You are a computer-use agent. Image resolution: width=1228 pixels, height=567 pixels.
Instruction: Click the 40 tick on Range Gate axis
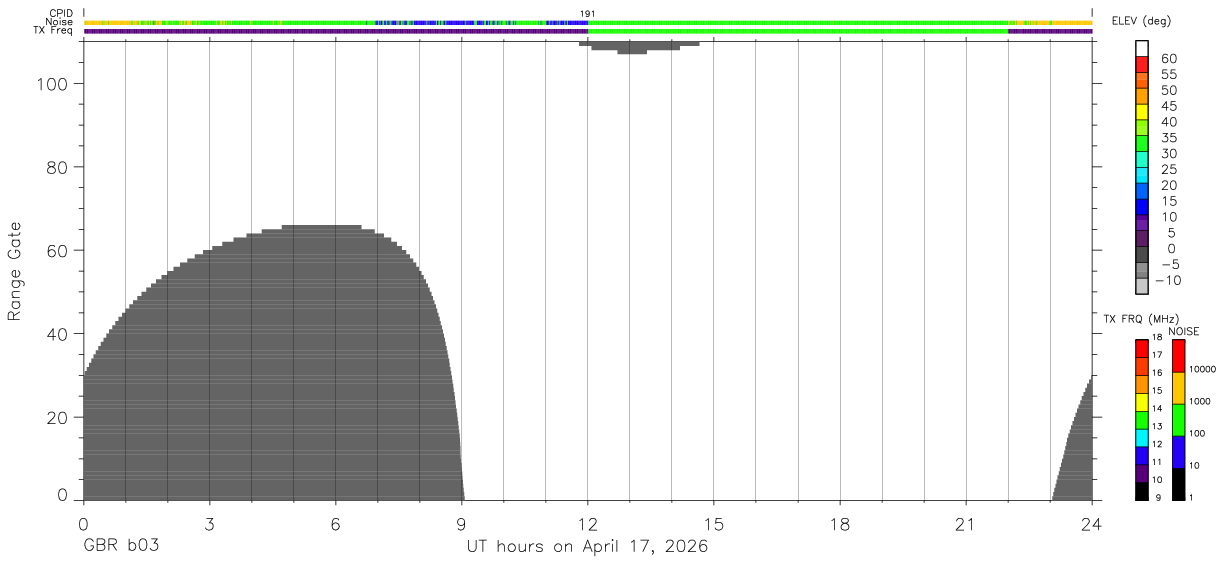(59, 333)
